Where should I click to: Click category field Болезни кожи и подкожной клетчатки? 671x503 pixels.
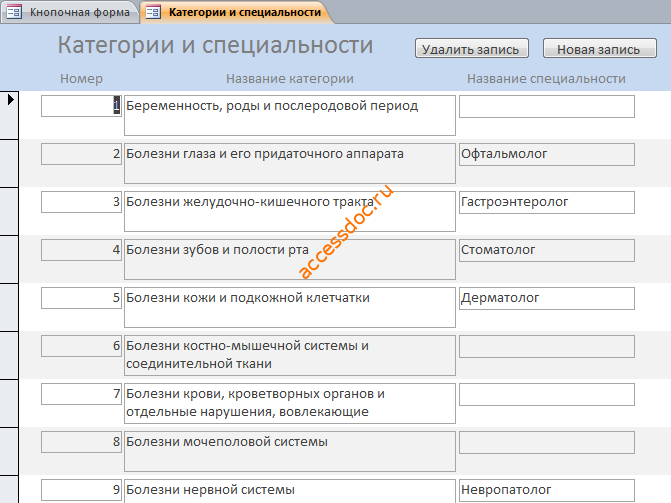290,307
